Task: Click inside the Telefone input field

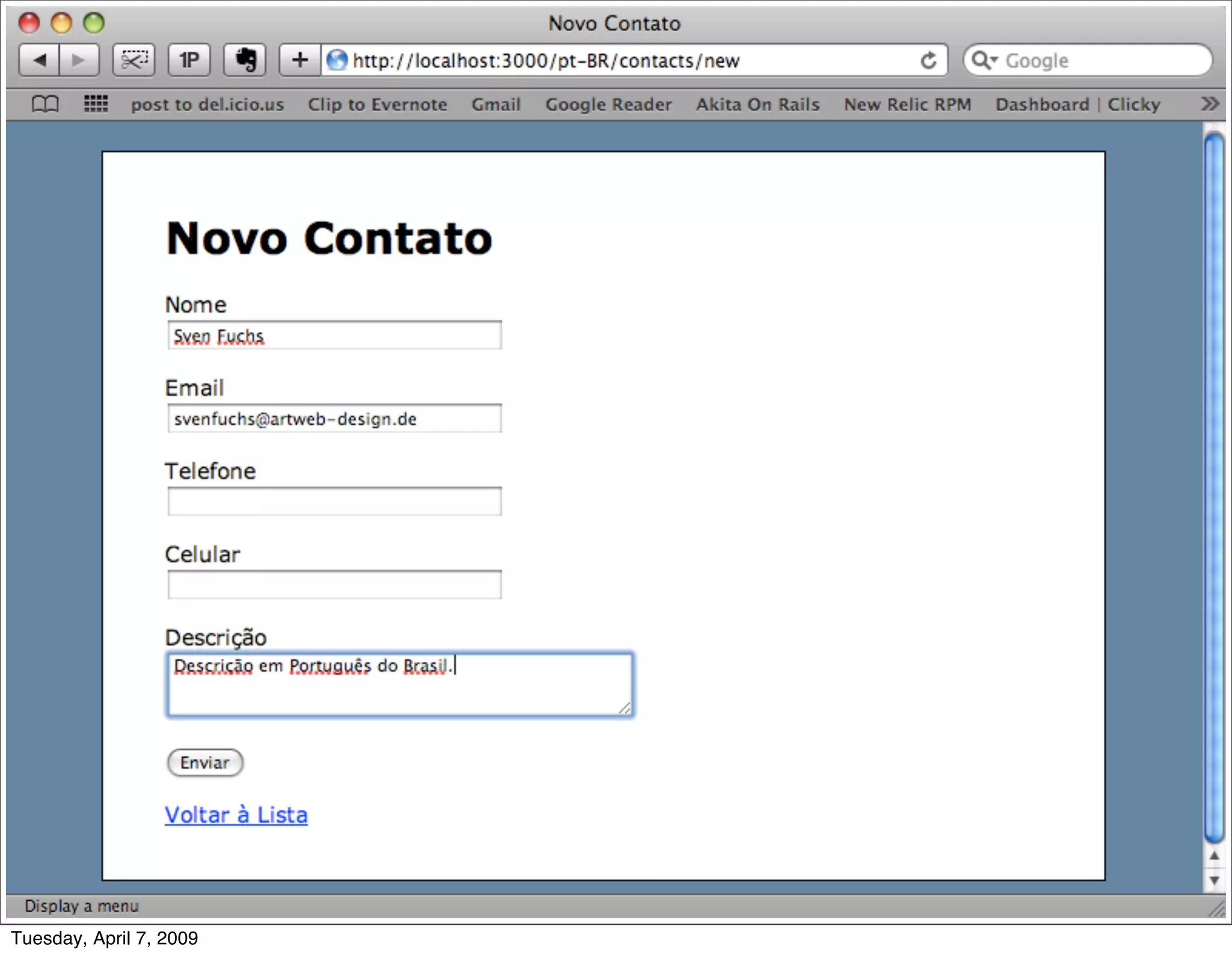Action: click(x=334, y=501)
